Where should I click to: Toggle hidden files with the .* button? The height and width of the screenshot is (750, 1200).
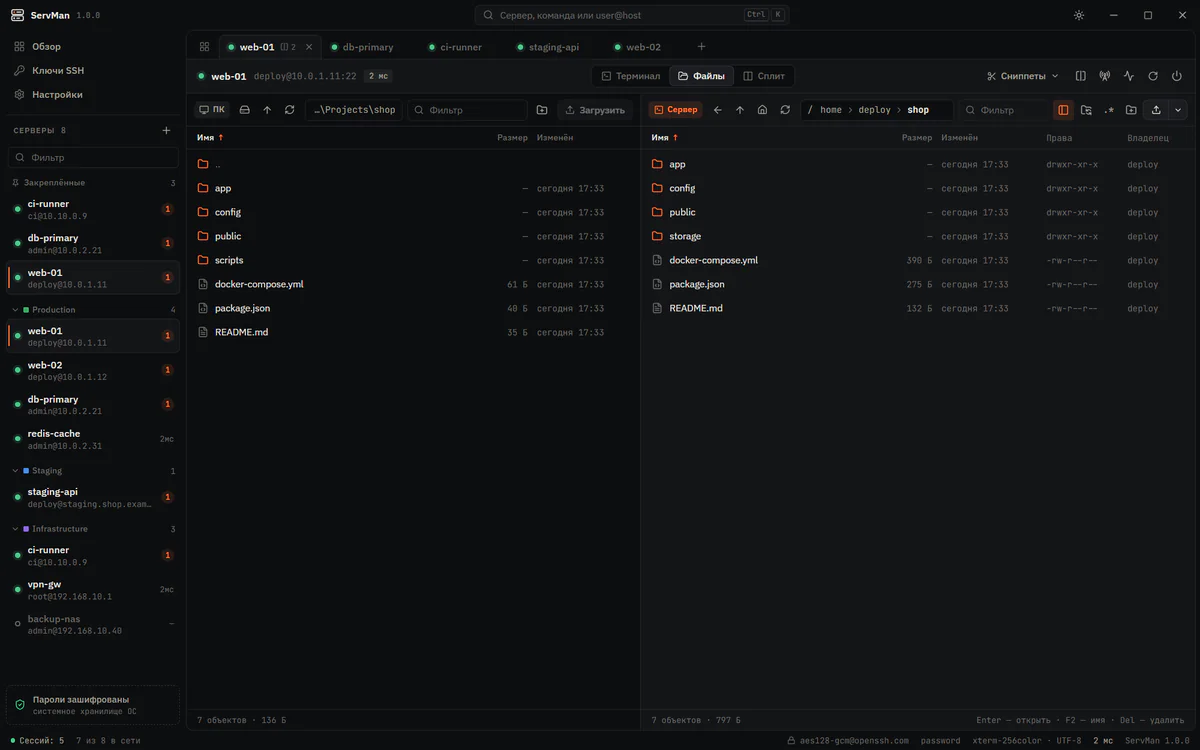[1109, 110]
